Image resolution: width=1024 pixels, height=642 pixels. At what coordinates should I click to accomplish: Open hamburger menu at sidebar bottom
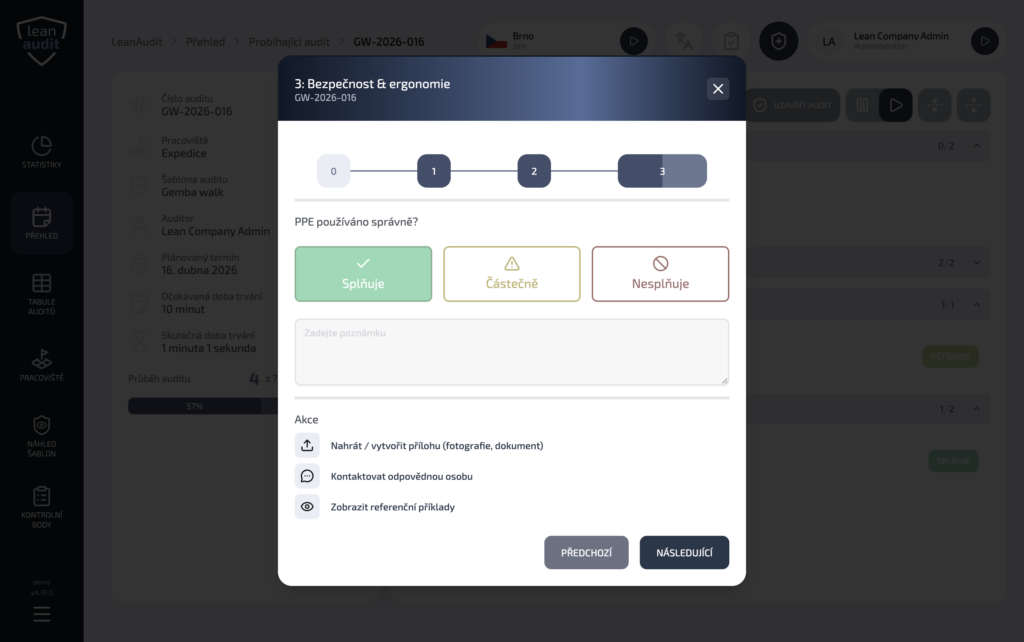pos(42,614)
